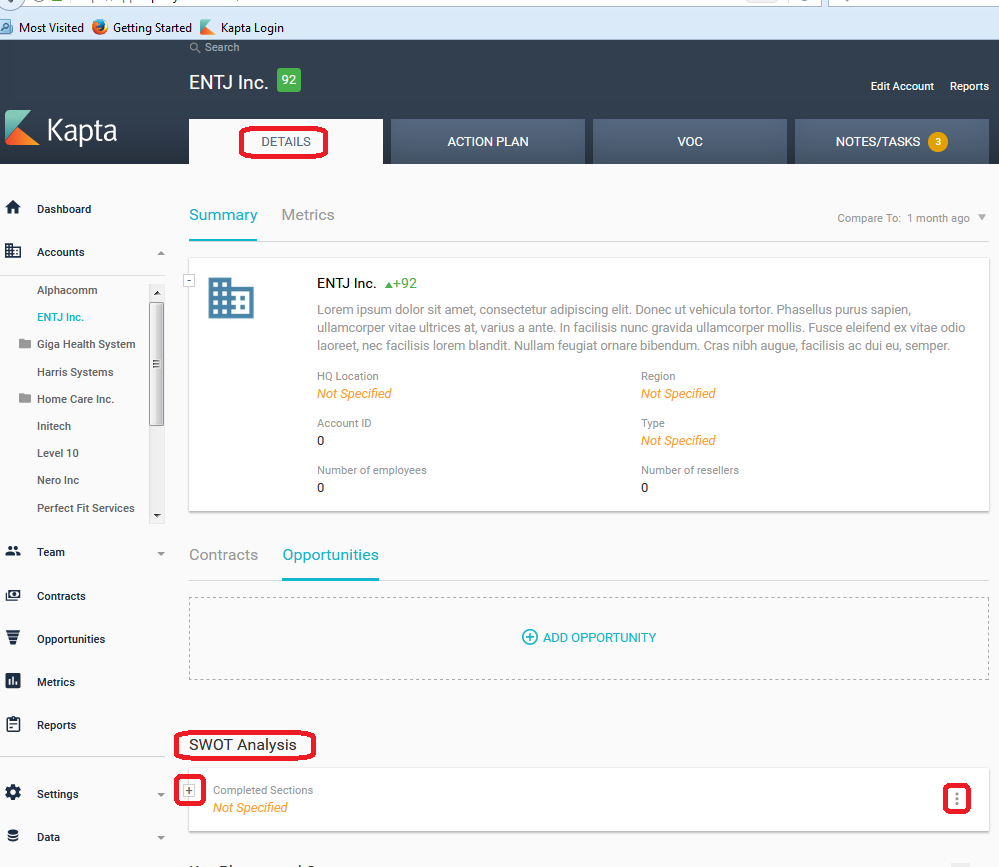
Task: Click the Edit Account link
Action: pyautogui.click(x=902, y=86)
